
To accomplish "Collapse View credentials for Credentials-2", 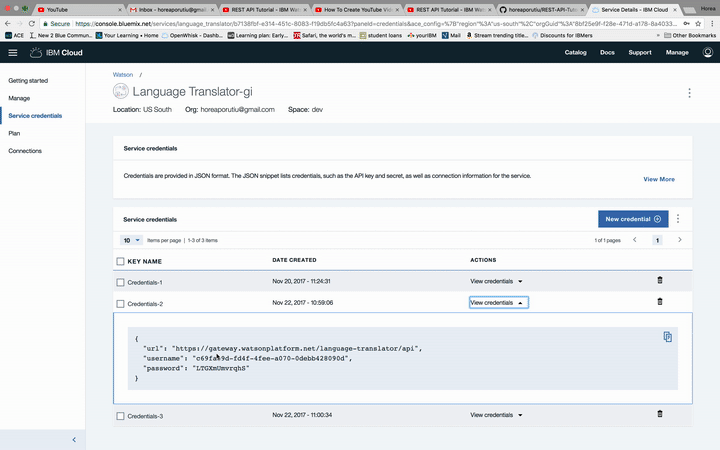I will point(499,303).
